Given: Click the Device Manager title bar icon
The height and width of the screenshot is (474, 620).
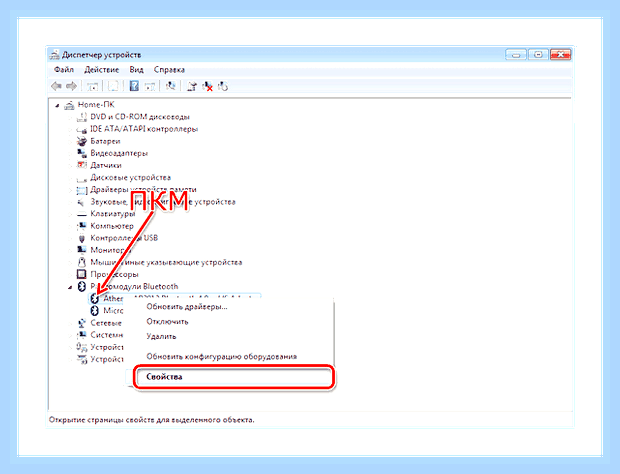Looking at the screenshot, I should [55, 55].
